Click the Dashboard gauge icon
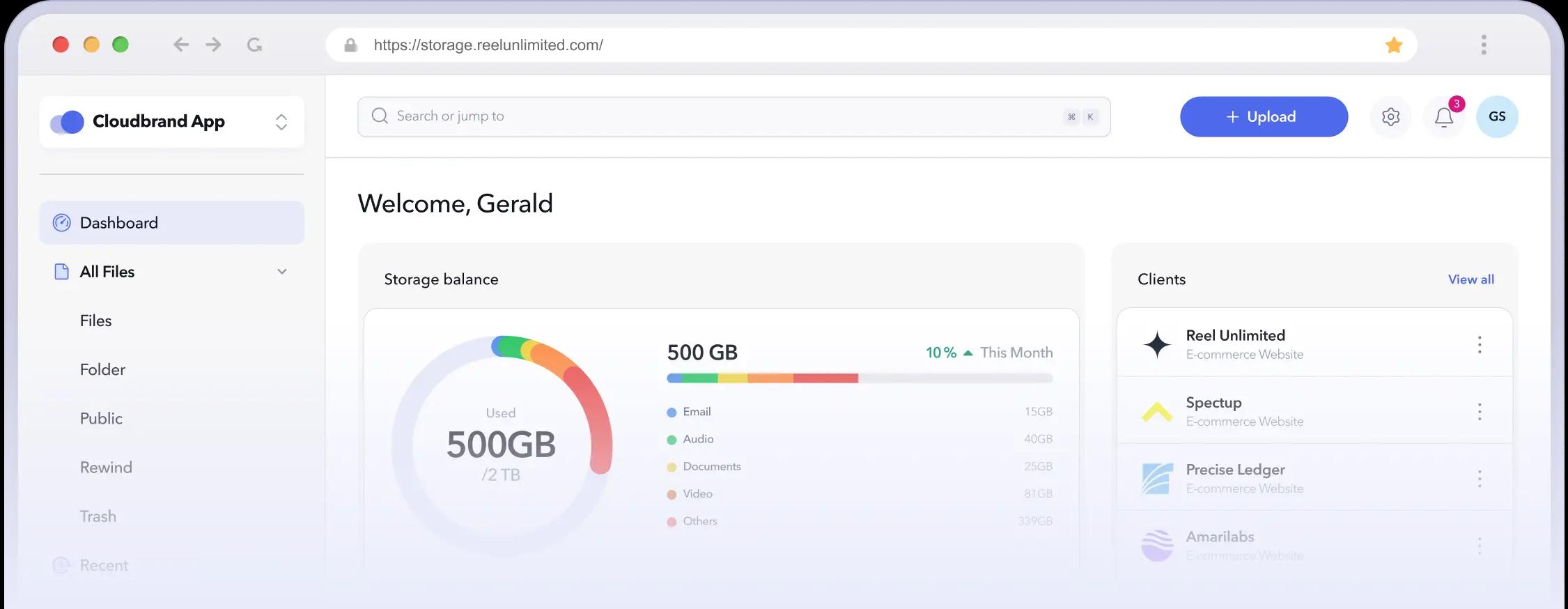The width and height of the screenshot is (1568, 609). (62, 222)
